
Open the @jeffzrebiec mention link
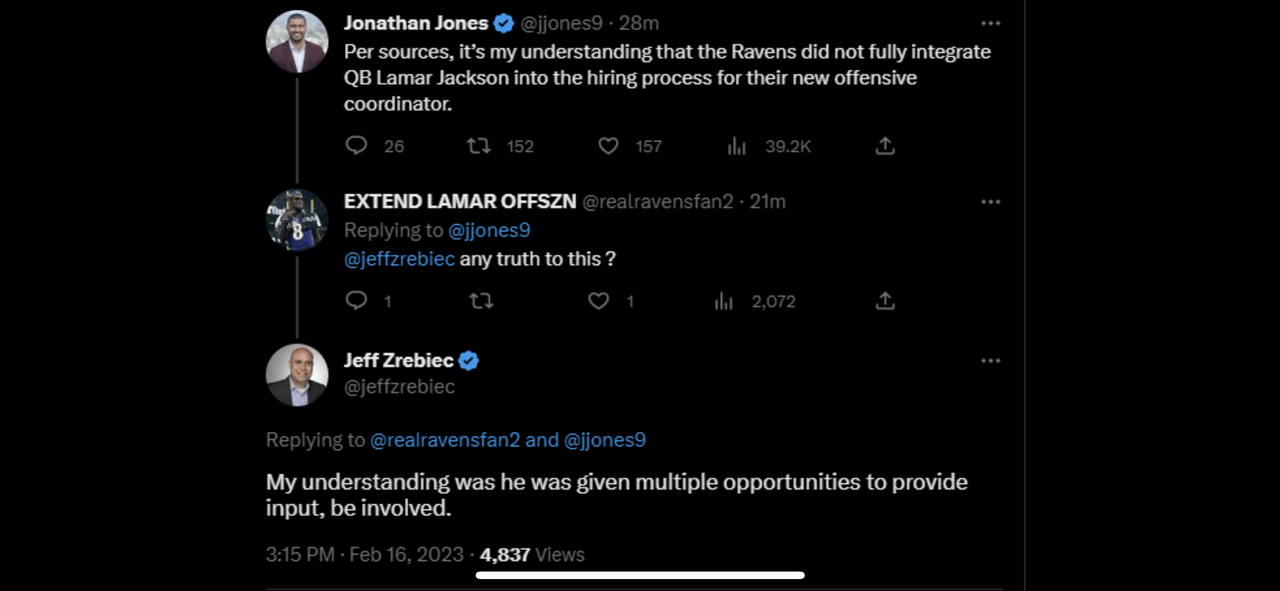tap(399, 259)
